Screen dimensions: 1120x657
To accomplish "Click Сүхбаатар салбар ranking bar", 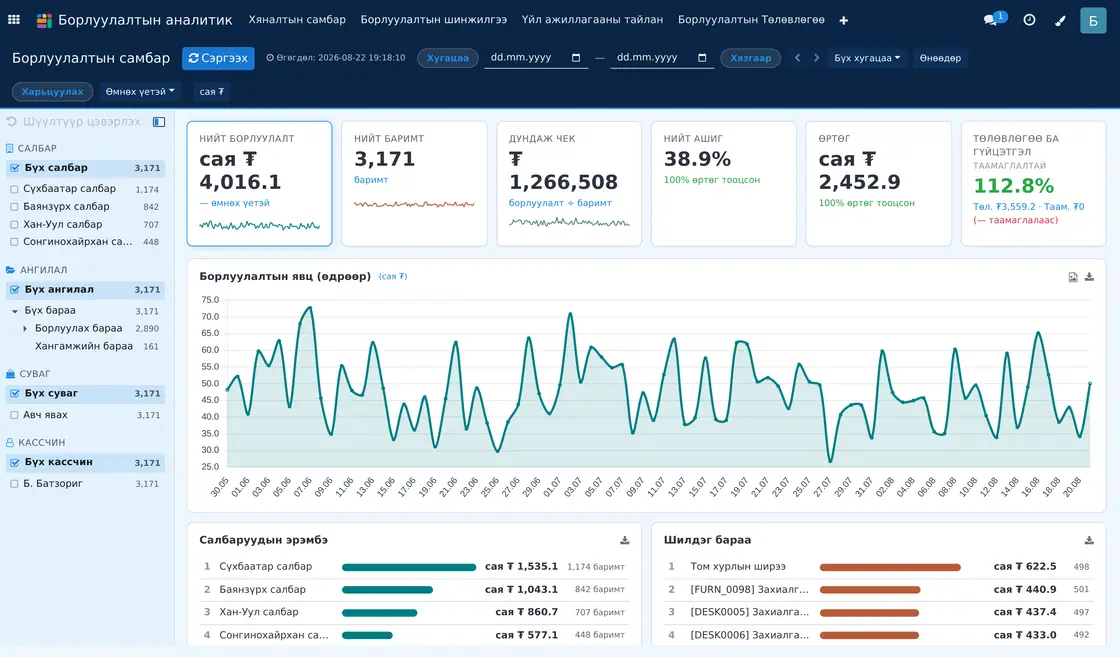I will [x=409, y=567].
